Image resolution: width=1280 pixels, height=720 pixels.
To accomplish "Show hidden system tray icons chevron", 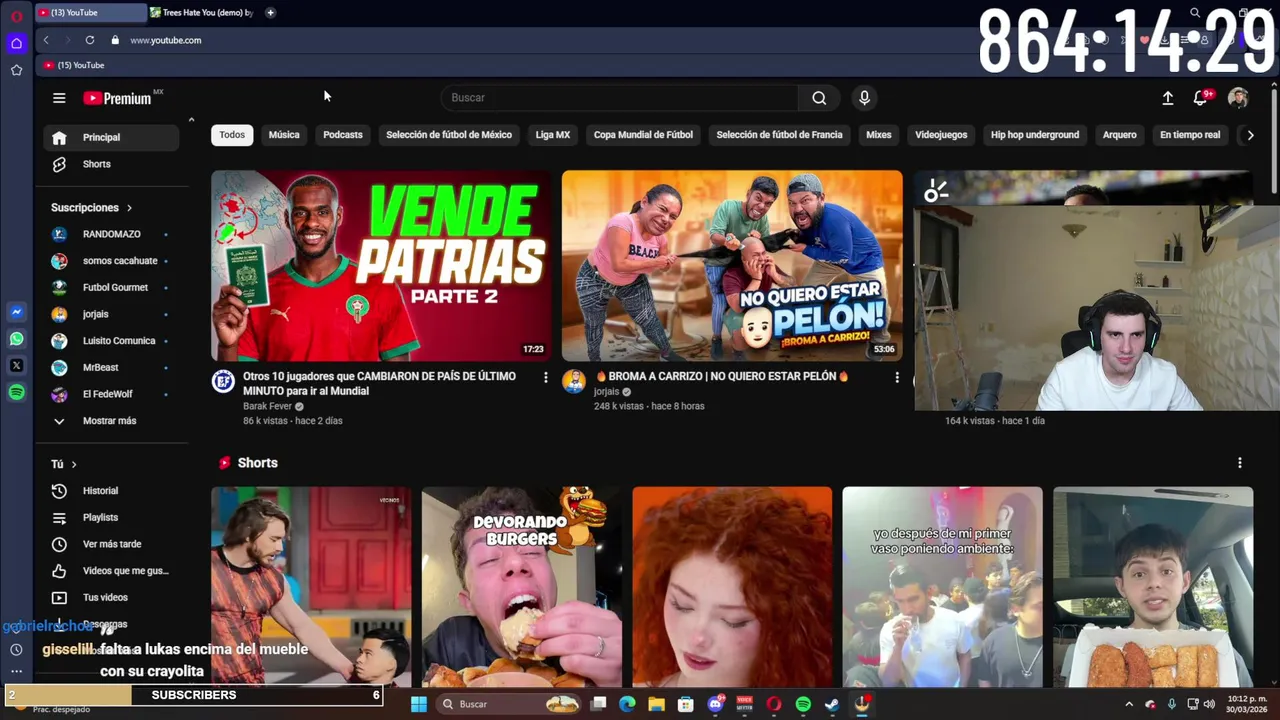I will click(x=1129, y=704).
